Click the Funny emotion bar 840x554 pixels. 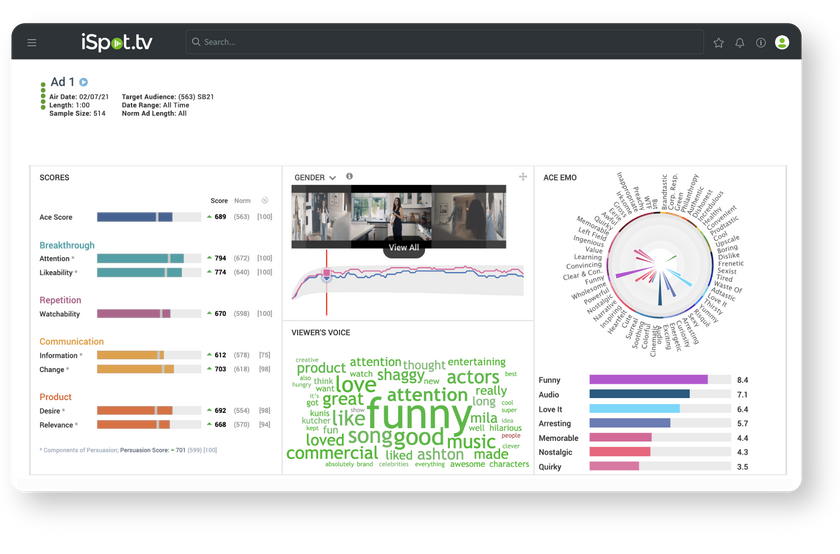tap(648, 380)
